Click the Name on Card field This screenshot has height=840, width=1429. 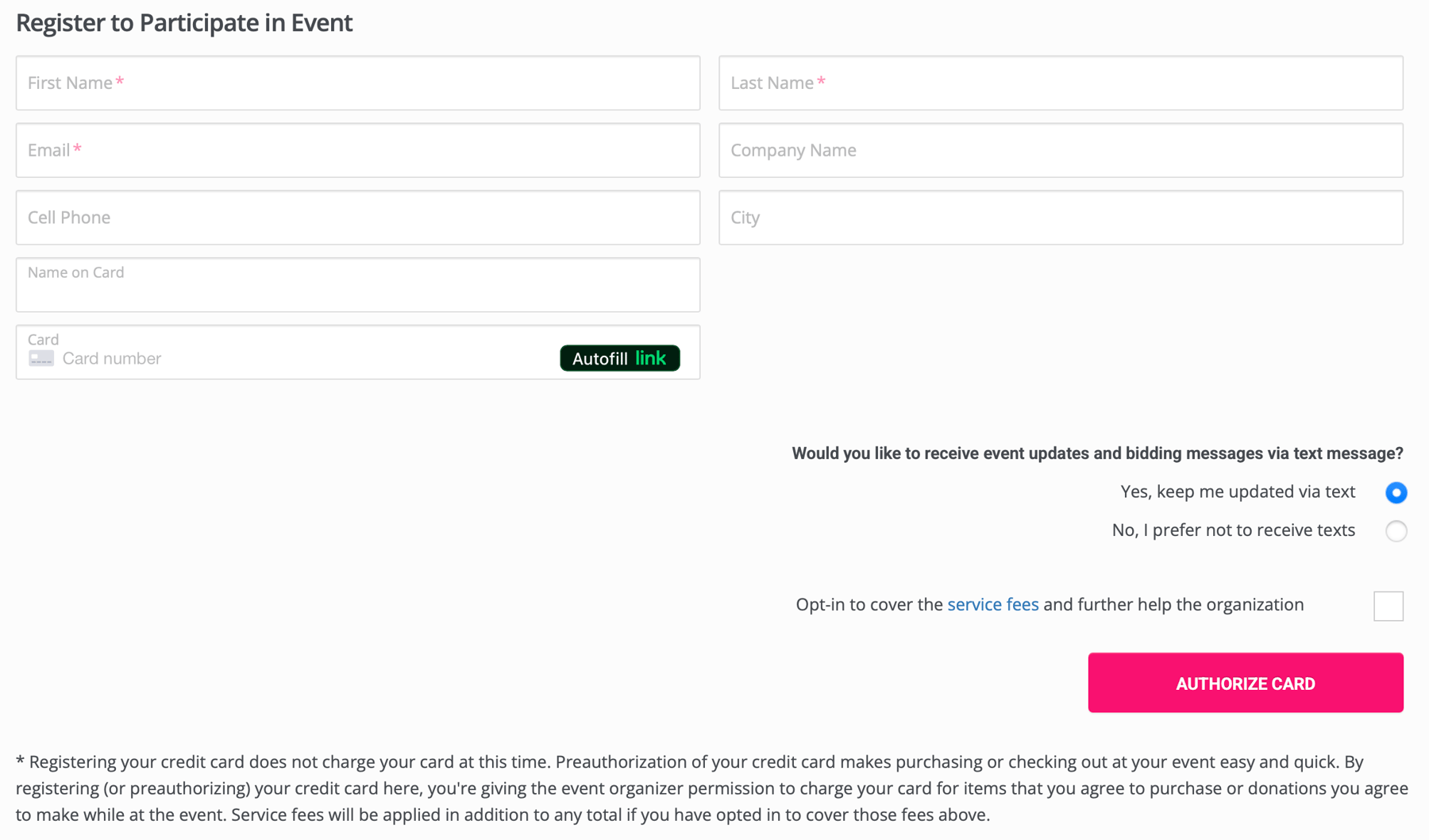357,285
